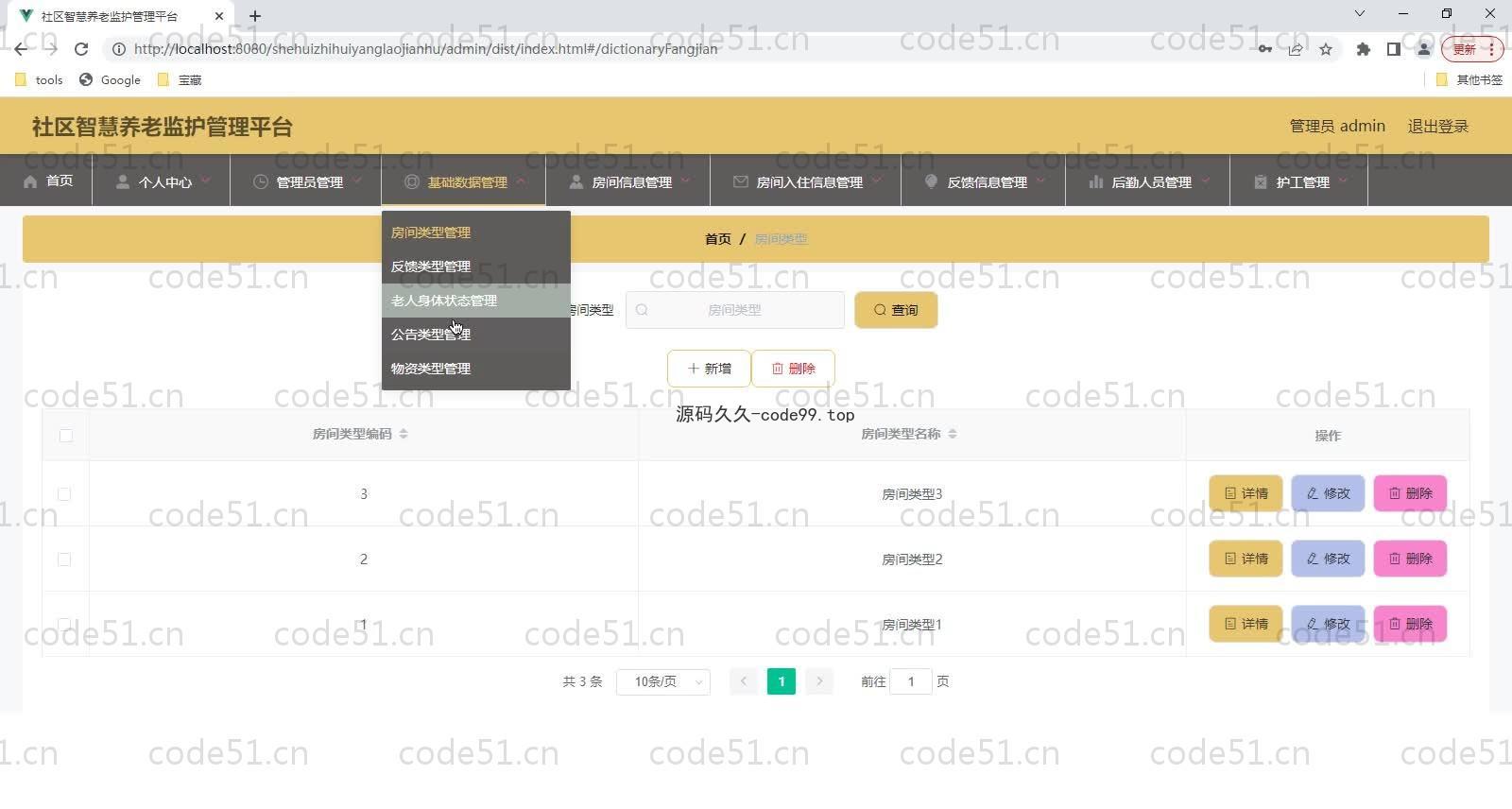Click the go-to page number input
This screenshot has width=1512, height=809.
[911, 681]
